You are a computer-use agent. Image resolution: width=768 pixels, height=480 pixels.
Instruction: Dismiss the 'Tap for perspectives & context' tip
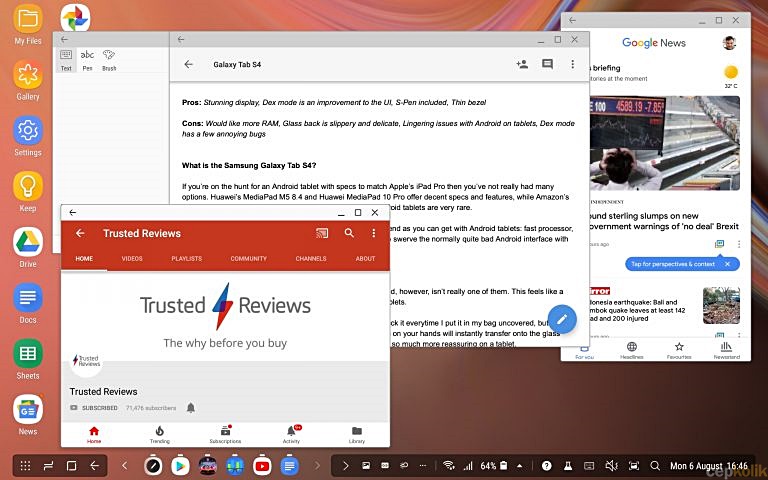(728, 264)
